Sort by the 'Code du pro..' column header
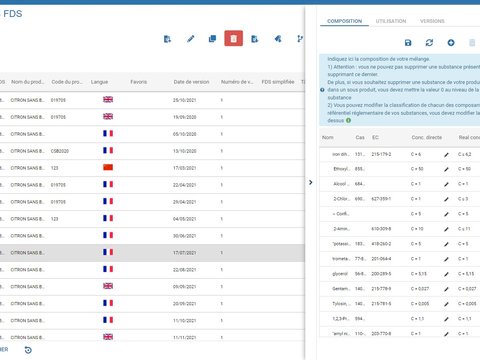Image resolution: width=480 pixels, height=360 pixels. (66, 82)
